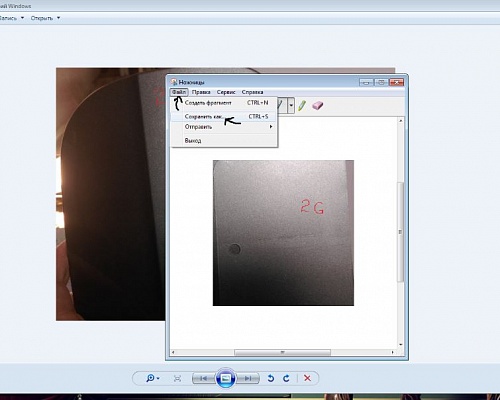The image size is (500, 400).
Task: Go to the previous photo
Action: pyautogui.click(x=204, y=378)
